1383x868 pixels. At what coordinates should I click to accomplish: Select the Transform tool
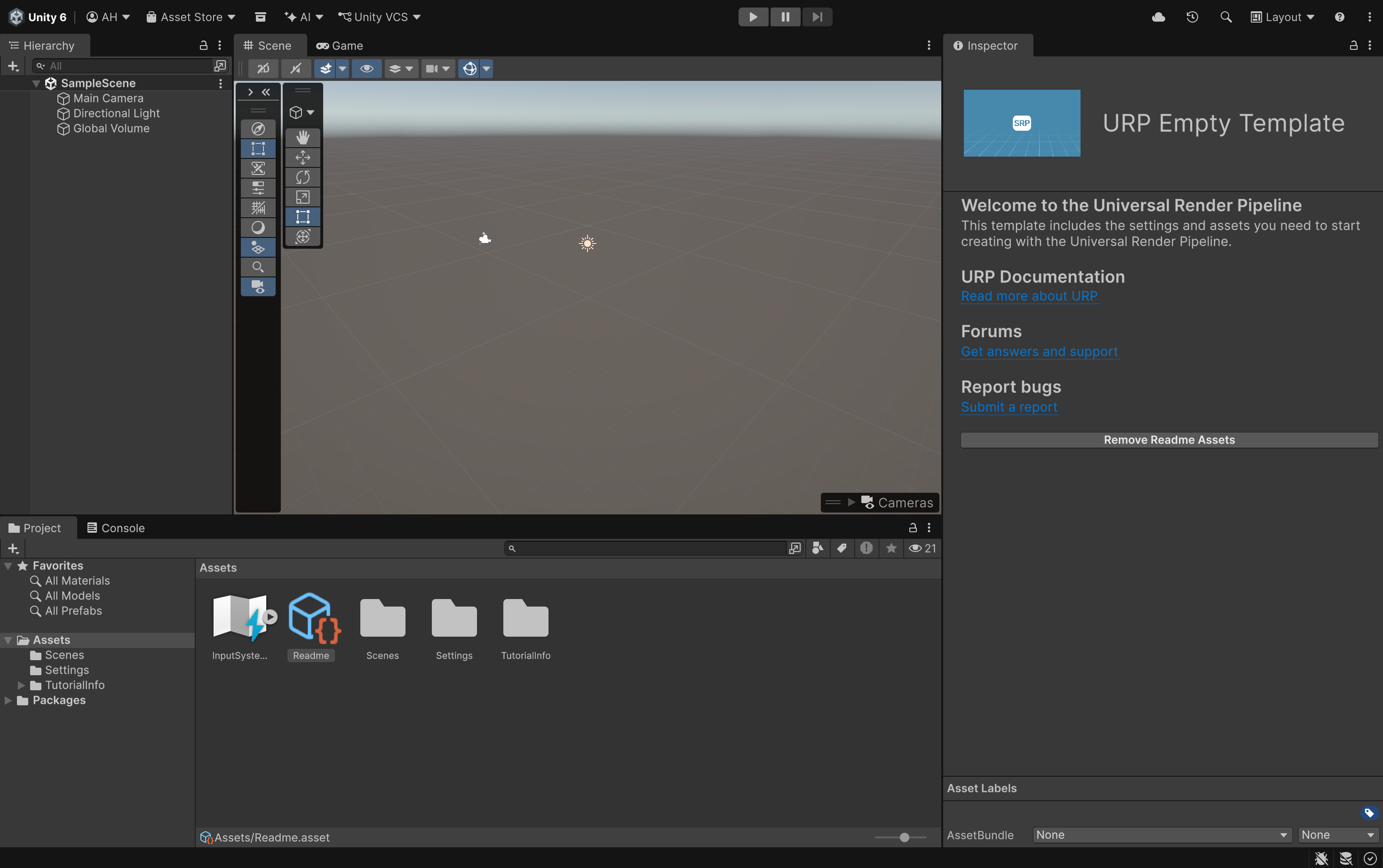tap(302, 236)
